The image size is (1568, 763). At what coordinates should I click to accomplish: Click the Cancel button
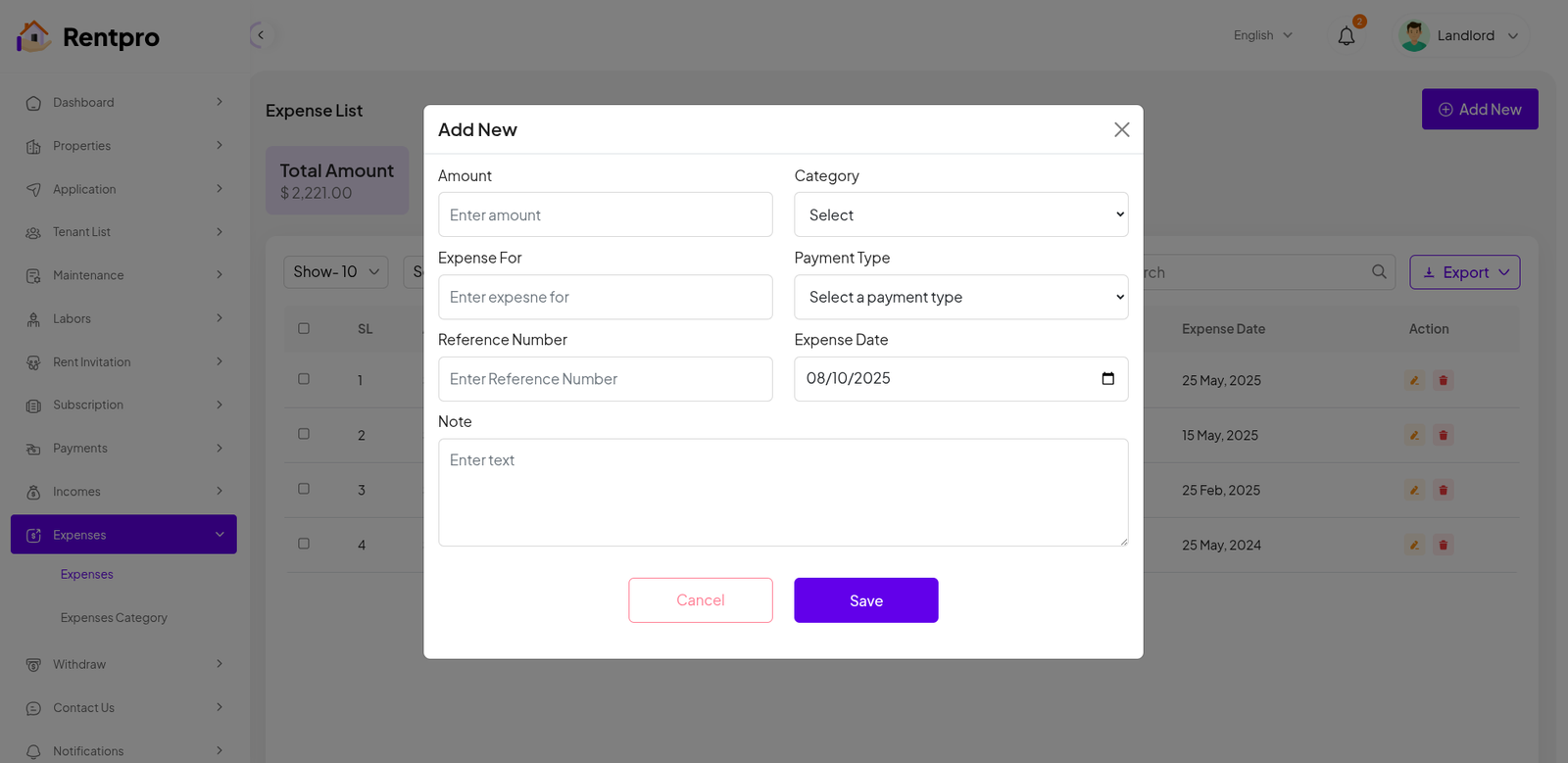(700, 600)
